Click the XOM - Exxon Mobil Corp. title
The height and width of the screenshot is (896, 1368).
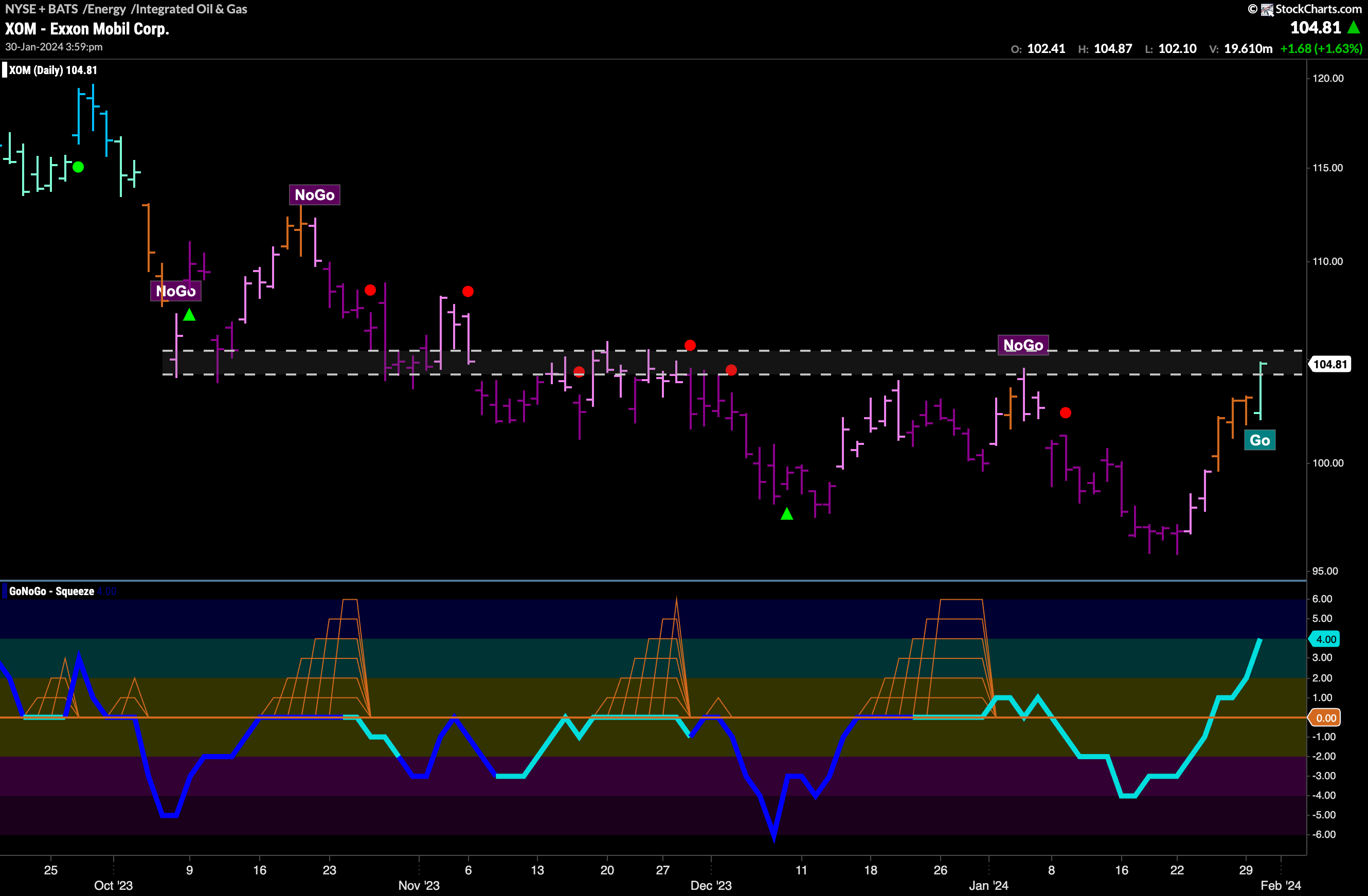pos(87,29)
